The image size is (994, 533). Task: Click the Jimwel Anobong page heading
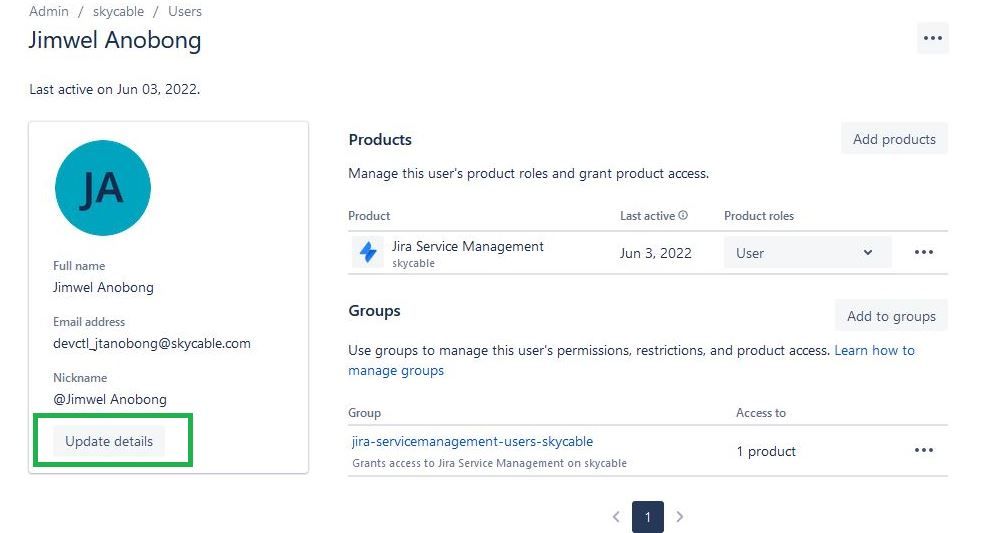point(115,40)
